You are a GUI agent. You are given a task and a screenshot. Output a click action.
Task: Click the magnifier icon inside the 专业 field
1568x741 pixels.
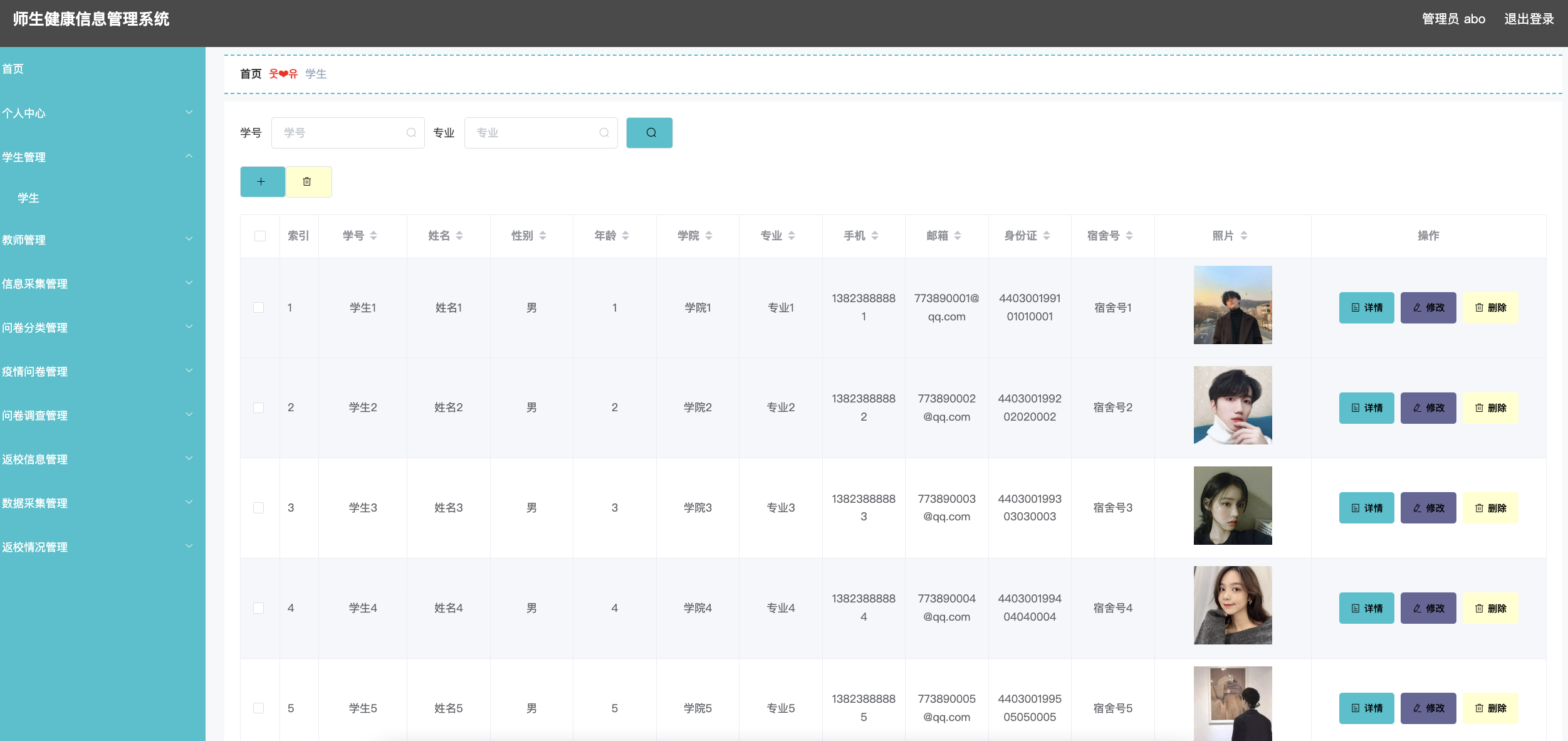tap(604, 132)
